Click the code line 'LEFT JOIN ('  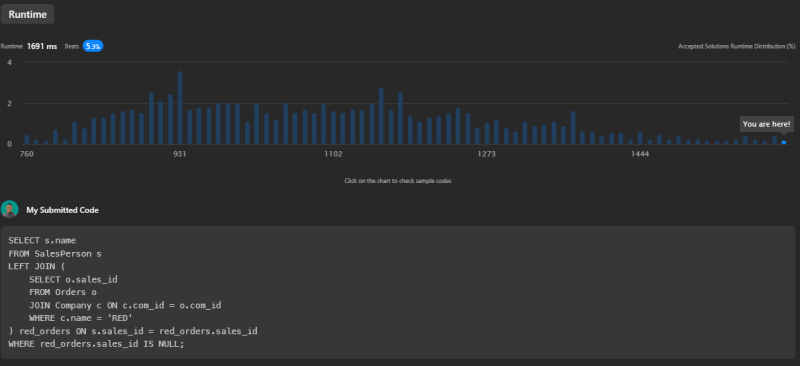tap(37, 266)
